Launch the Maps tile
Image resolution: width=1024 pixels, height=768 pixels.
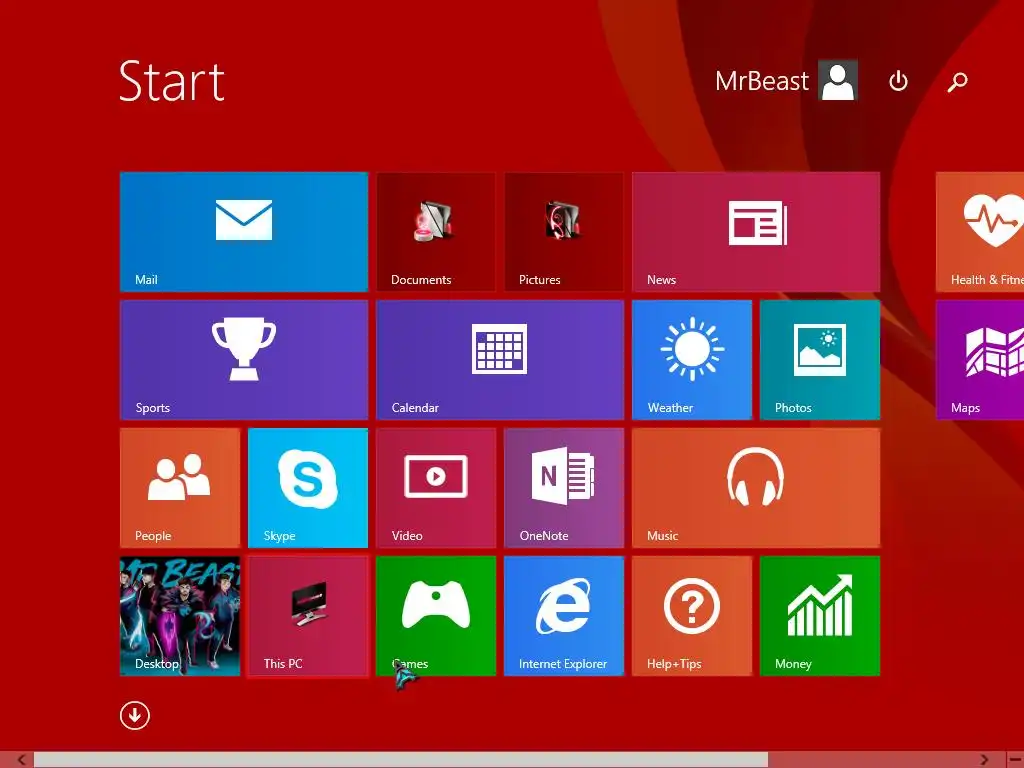click(x=980, y=360)
